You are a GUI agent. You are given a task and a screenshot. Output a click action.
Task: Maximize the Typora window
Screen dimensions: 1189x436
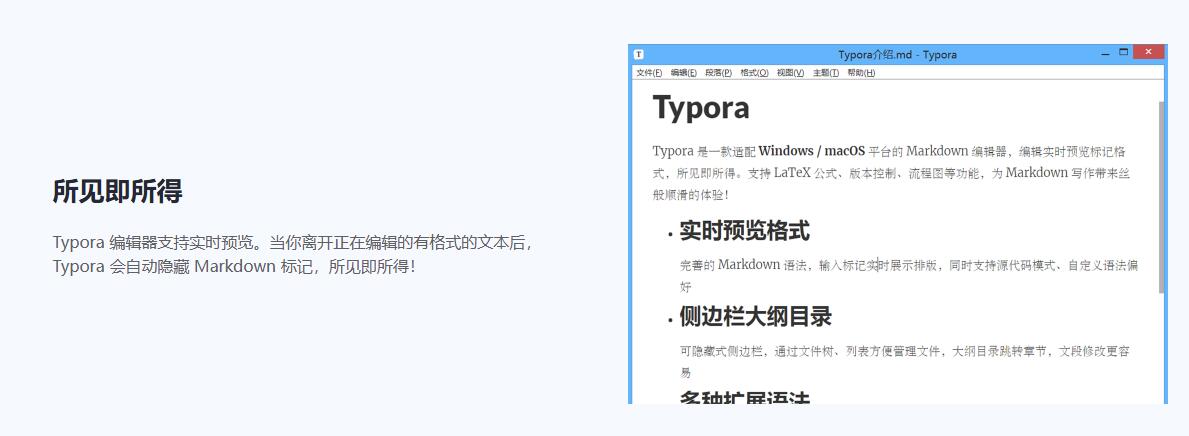(1124, 52)
